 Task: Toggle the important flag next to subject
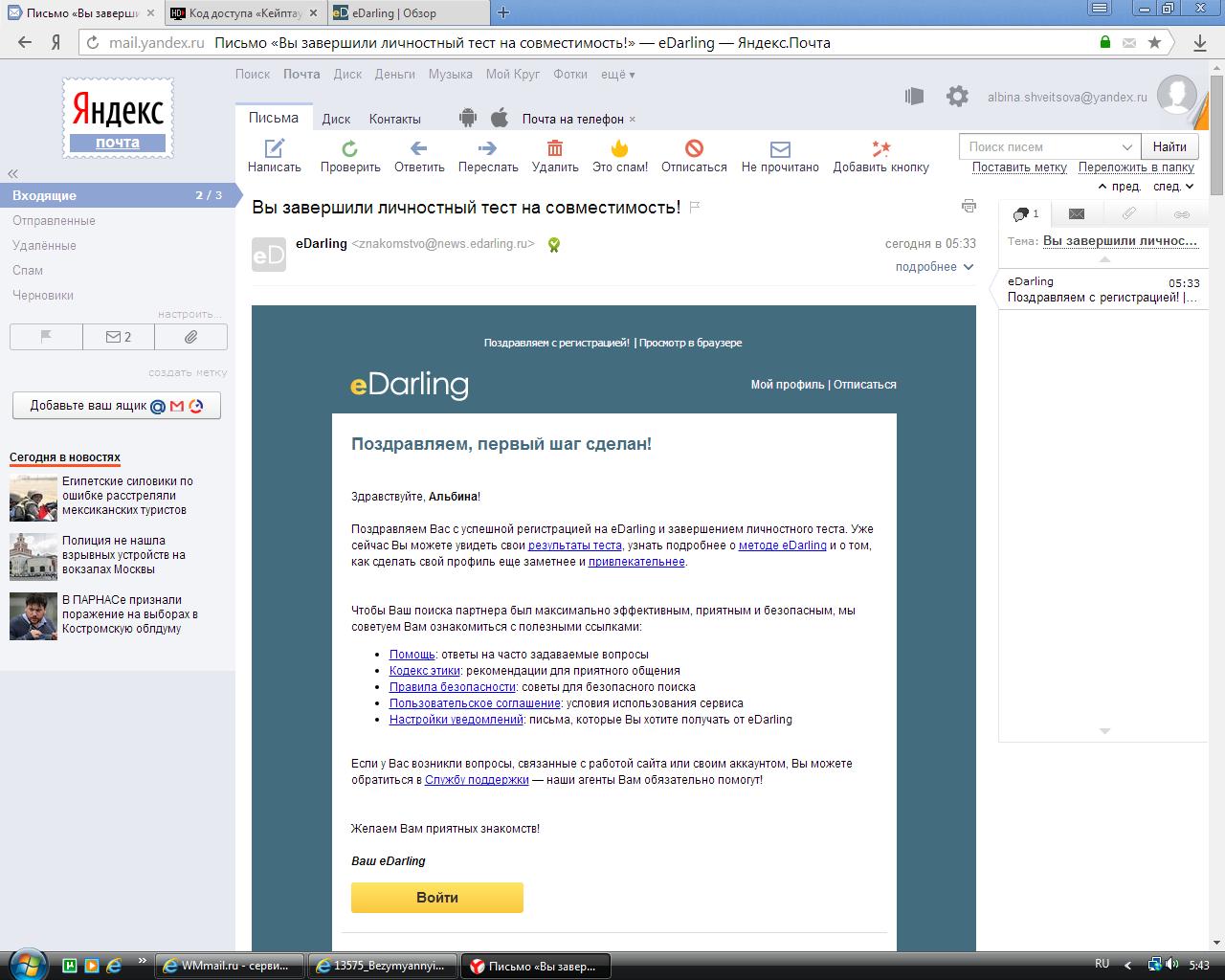(695, 207)
